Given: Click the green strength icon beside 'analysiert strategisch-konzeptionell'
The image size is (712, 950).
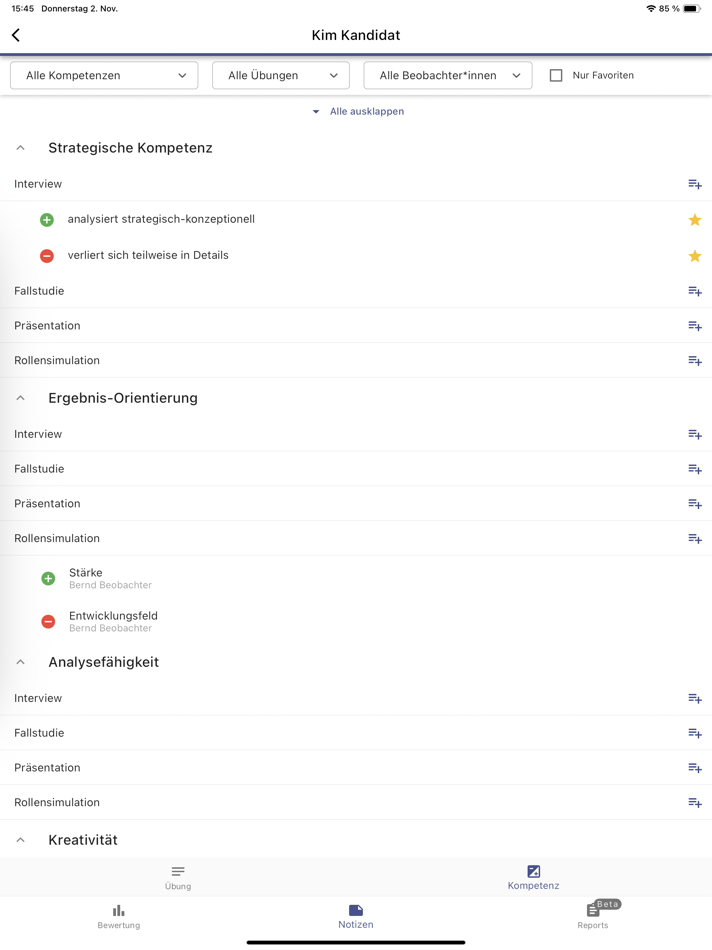Looking at the screenshot, I should click(x=46, y=219).
